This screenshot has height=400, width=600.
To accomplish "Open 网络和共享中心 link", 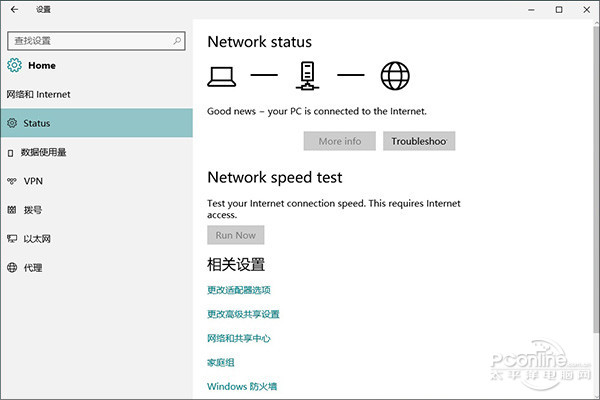I will click(x=239, y=338).
